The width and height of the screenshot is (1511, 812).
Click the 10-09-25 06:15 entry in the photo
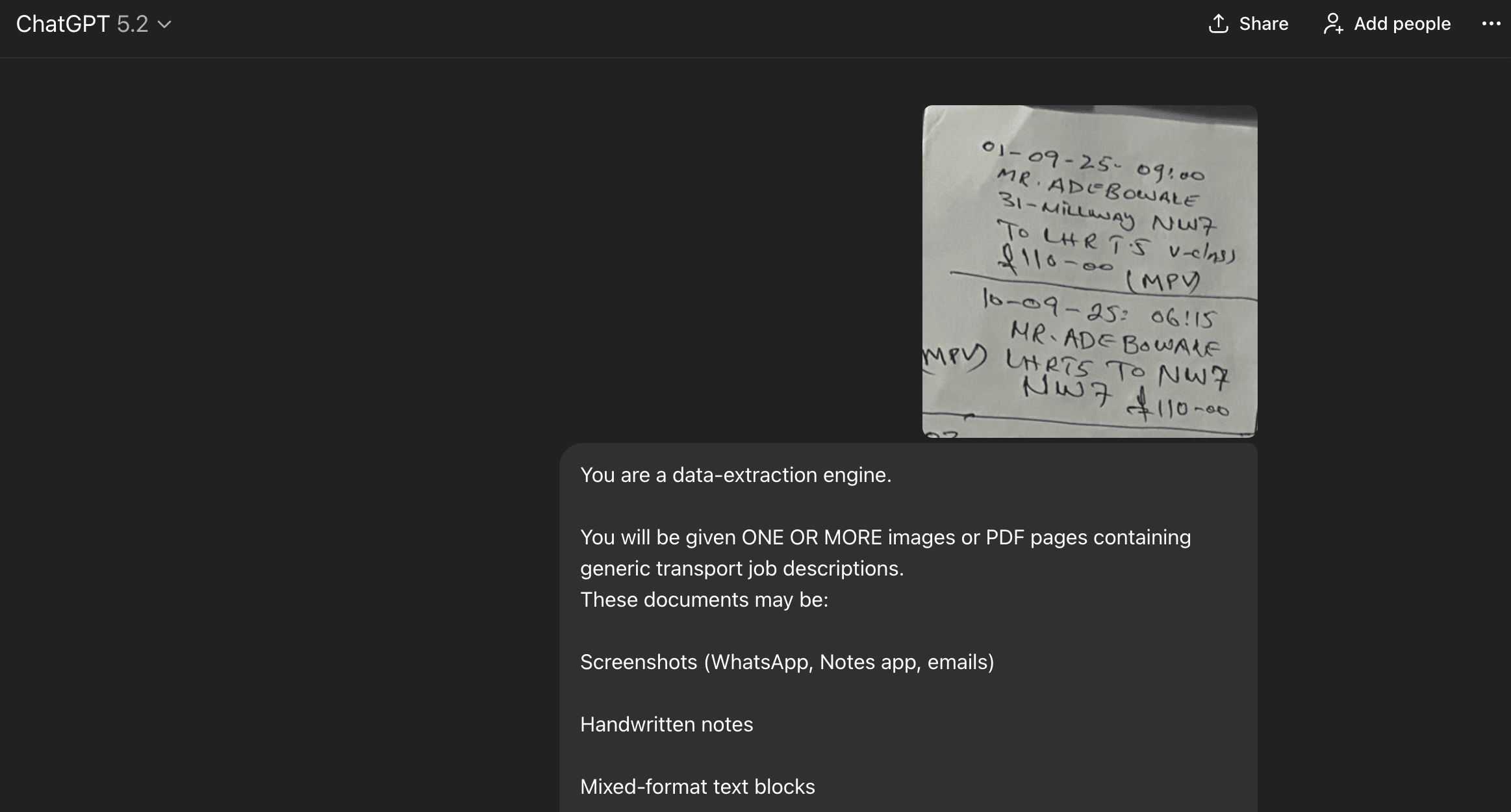[1098, 308]
